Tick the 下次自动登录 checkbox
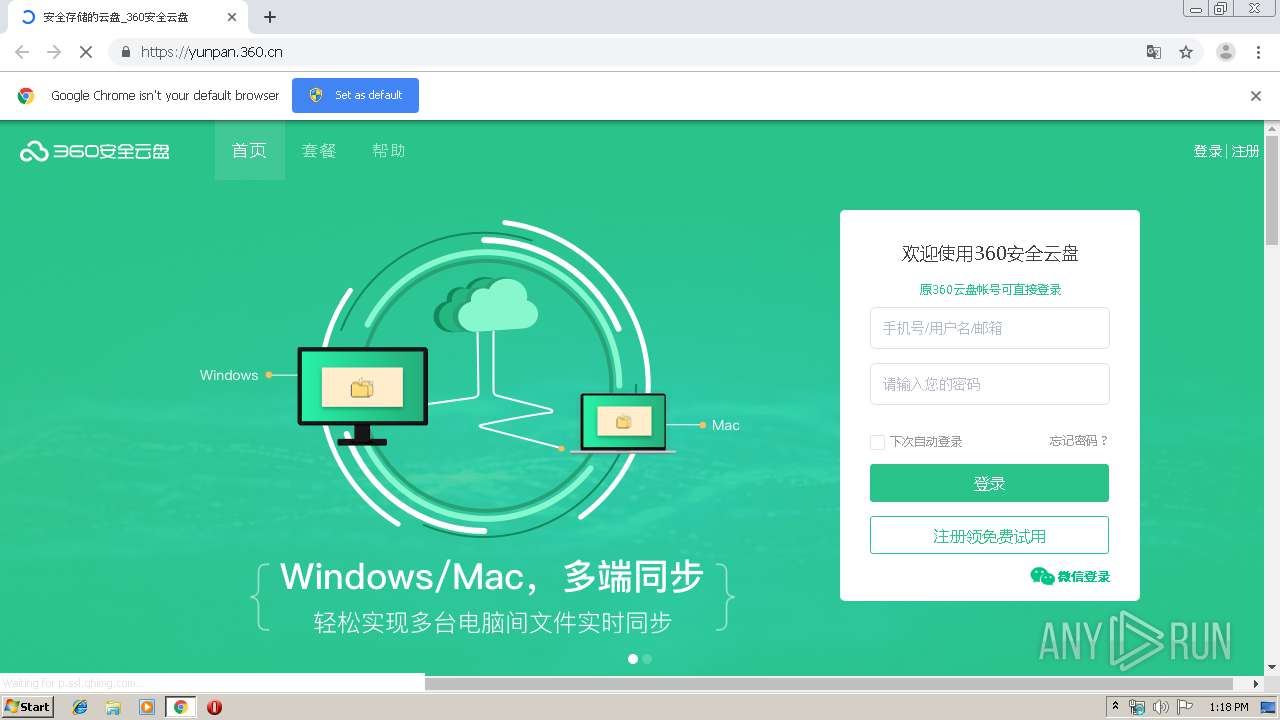The image size is (1280, 720). 877,442
